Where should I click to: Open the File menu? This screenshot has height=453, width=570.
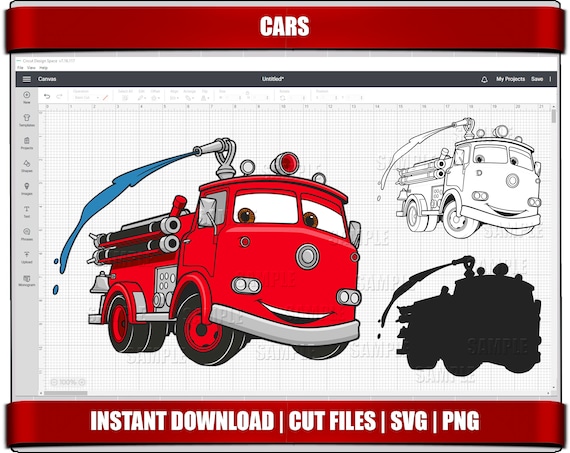[x=20, y=68]
